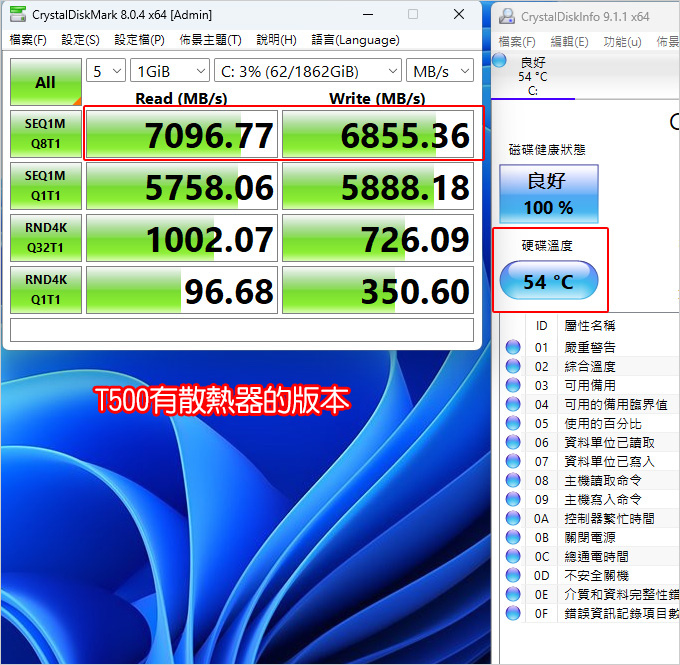Click status orb for attribute 0C 總通電時間
Image resolution: width=680 pixels, height=665 pixels.
click(x=513, y=556)
